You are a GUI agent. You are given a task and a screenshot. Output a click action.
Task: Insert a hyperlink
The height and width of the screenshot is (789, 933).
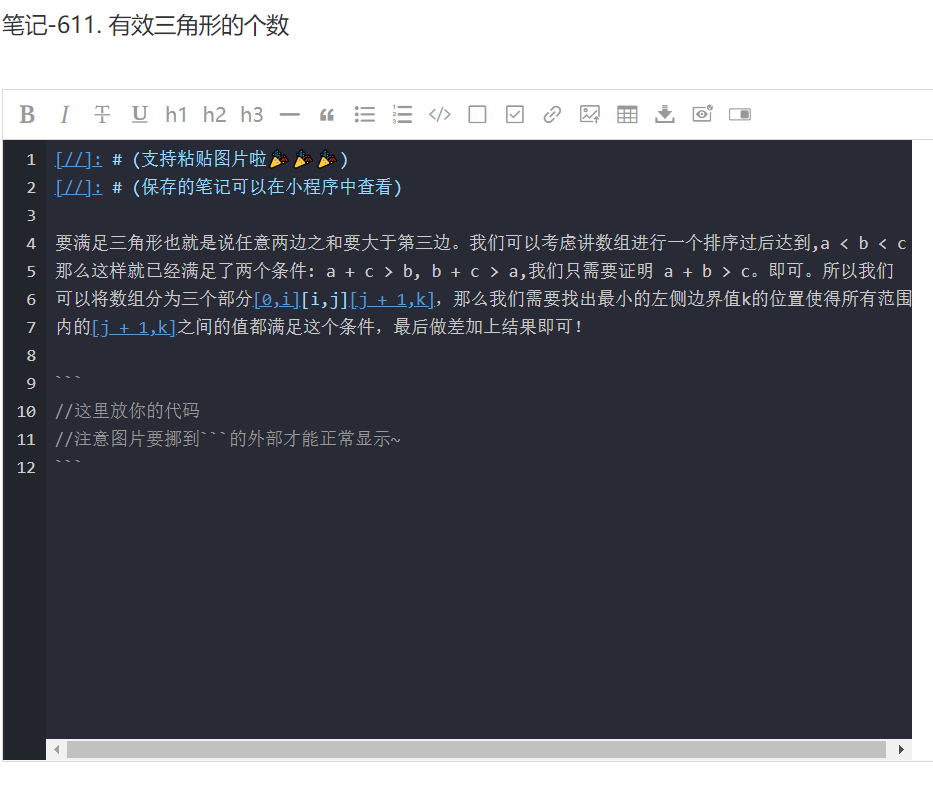(x=551, y=114)
